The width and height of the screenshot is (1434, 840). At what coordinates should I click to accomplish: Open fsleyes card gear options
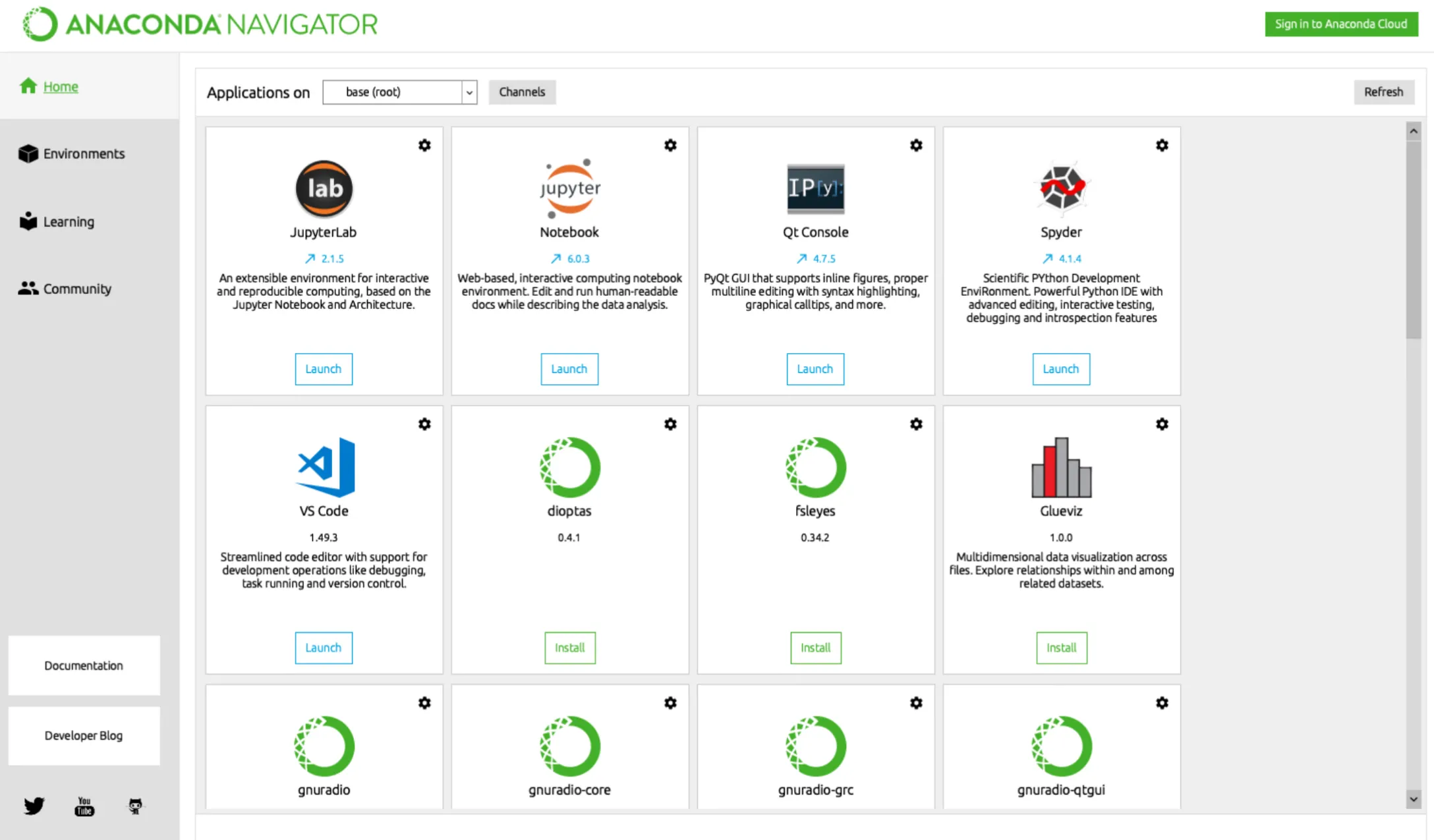point(916,424)
